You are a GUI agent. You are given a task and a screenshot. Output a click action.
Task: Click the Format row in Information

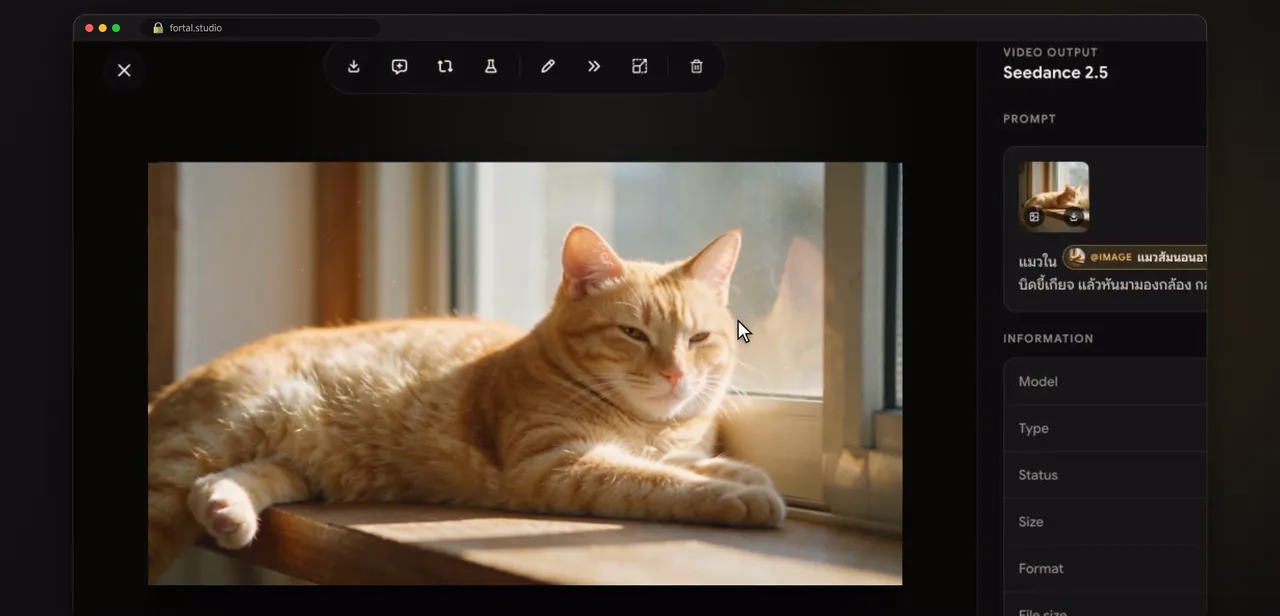(1105, 568)
